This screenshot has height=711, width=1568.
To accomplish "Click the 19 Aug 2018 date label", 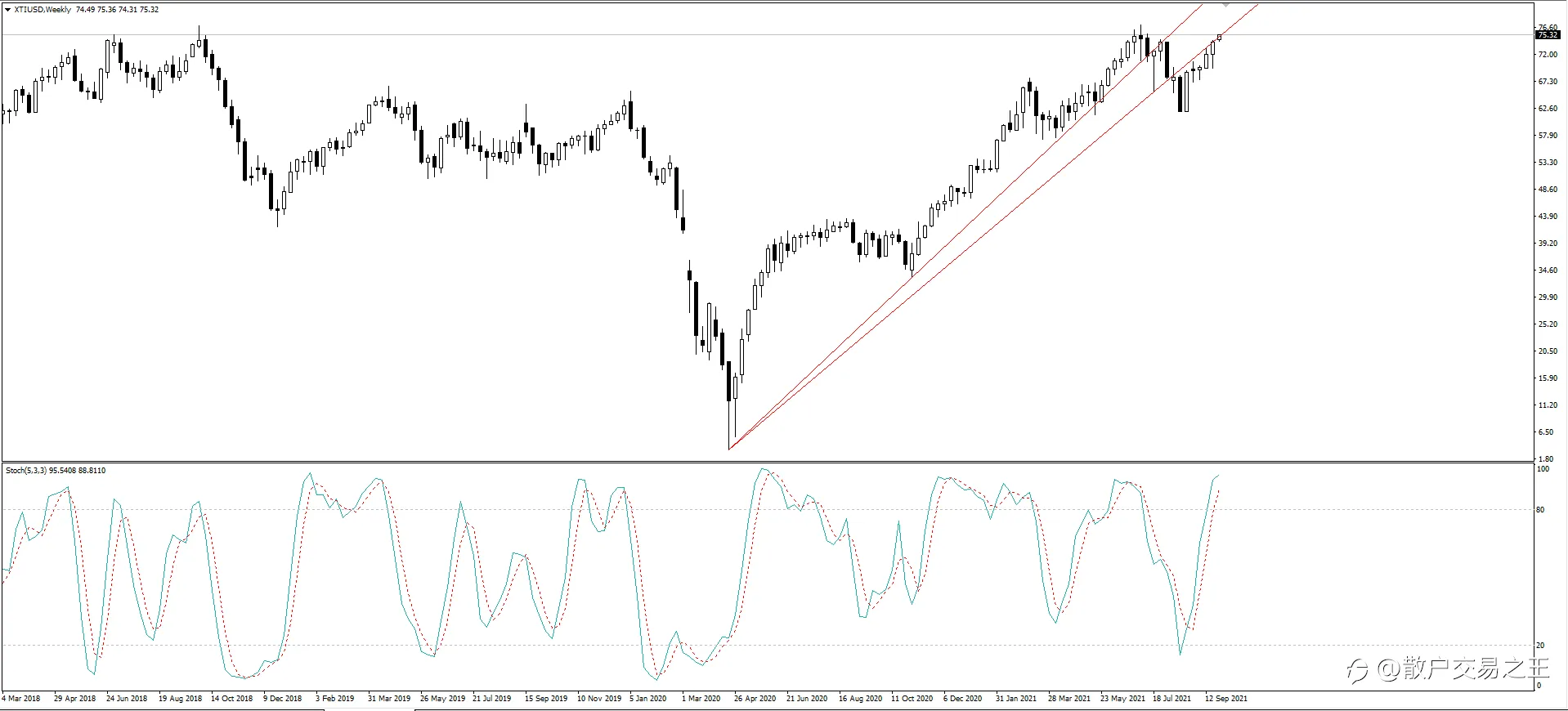I will (x=180, y=699).
